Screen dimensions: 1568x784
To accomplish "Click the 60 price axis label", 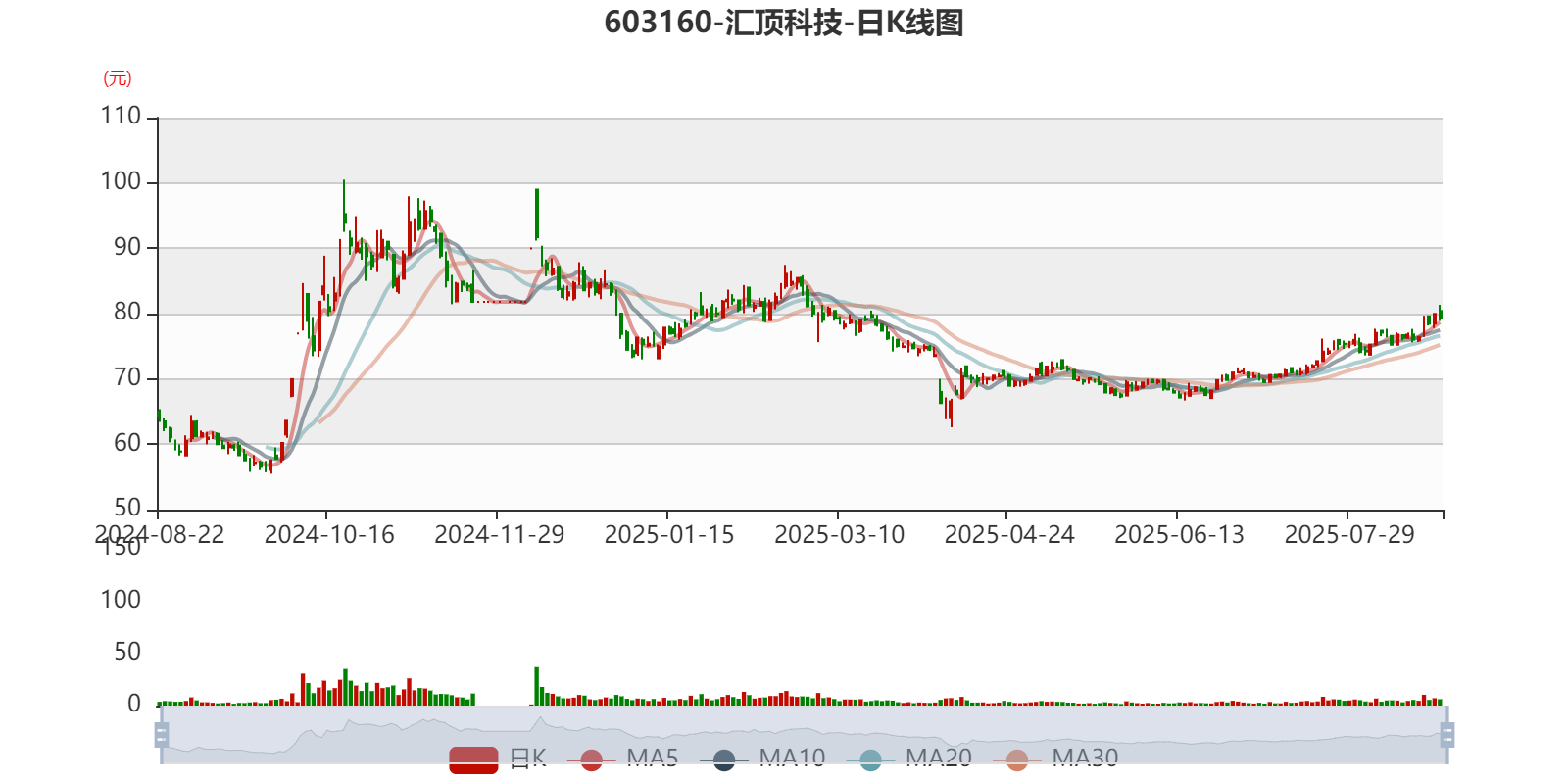I will 127,442.
